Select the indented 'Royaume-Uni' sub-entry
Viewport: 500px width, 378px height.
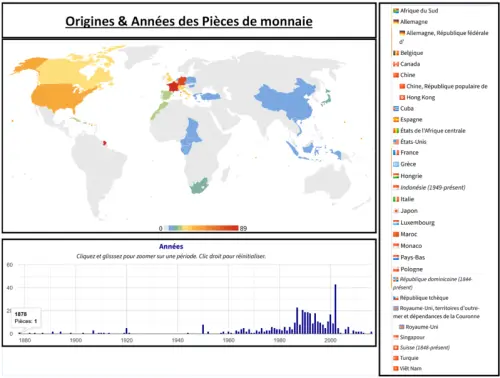click(x=419, y=327)
